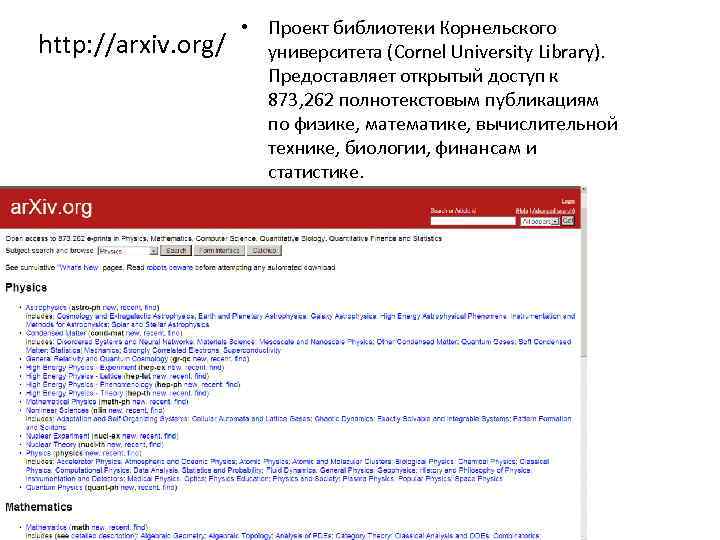
Task: Open the 'detailed description' link under Mathematics
Action: [103, 536]
